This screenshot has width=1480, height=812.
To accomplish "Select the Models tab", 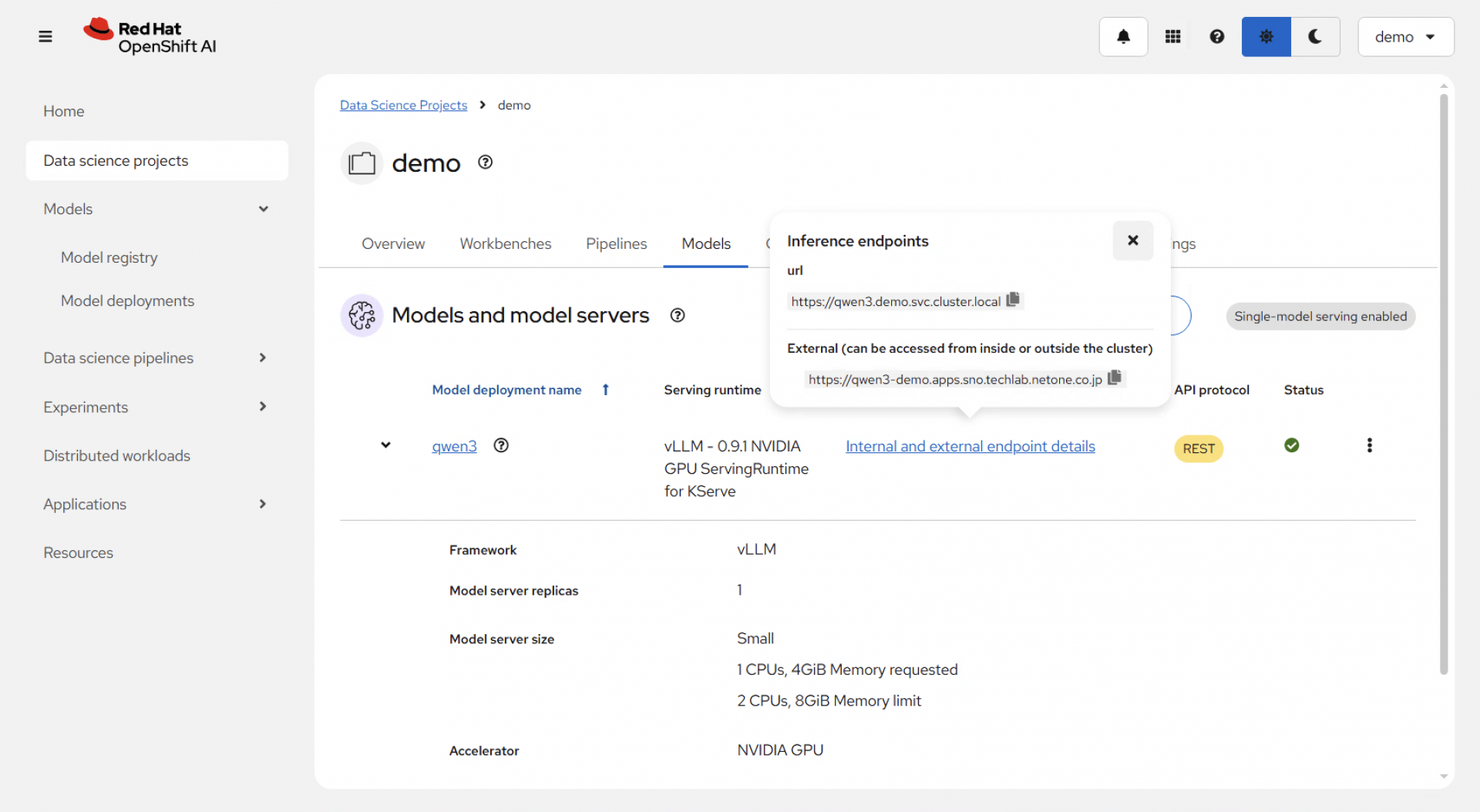I will tap(706, 243).
